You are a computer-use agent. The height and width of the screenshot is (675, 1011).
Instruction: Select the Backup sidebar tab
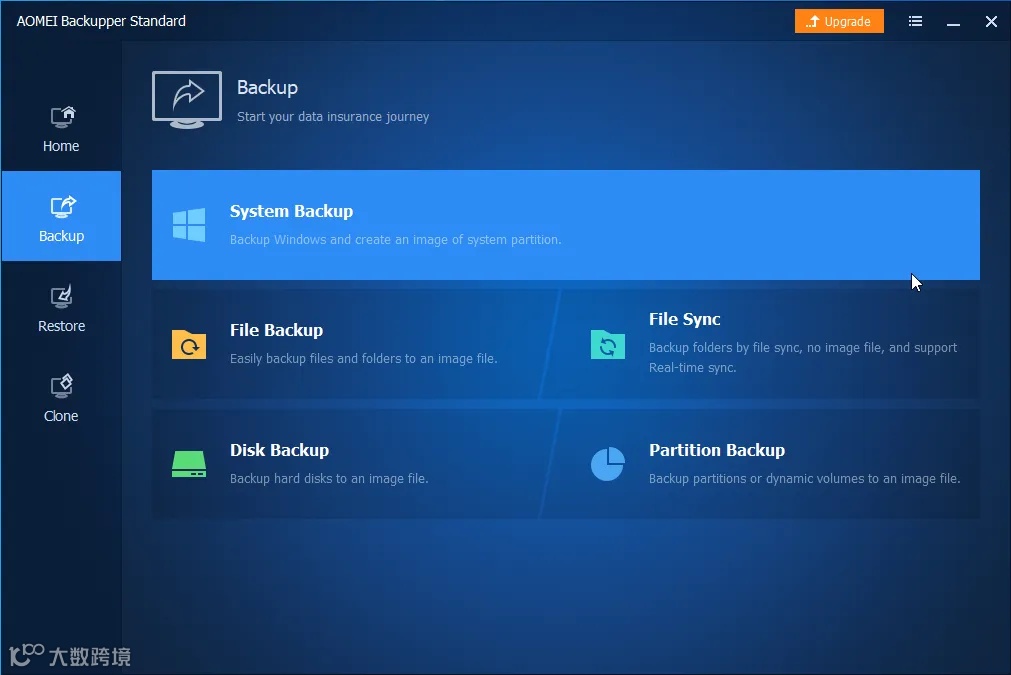tap(61, 216)
